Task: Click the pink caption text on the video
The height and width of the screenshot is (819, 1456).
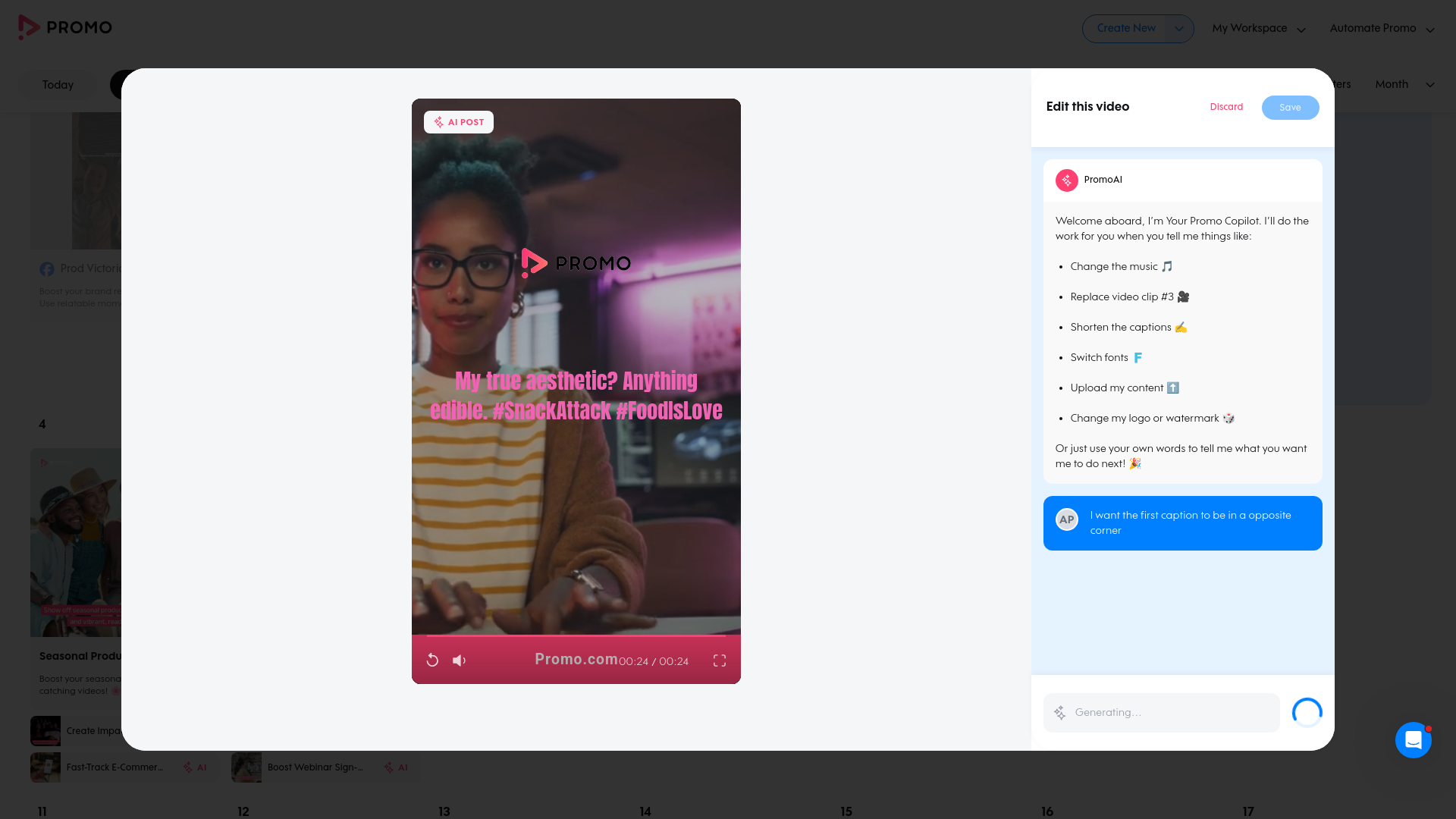Action: [x=576, y=396]
